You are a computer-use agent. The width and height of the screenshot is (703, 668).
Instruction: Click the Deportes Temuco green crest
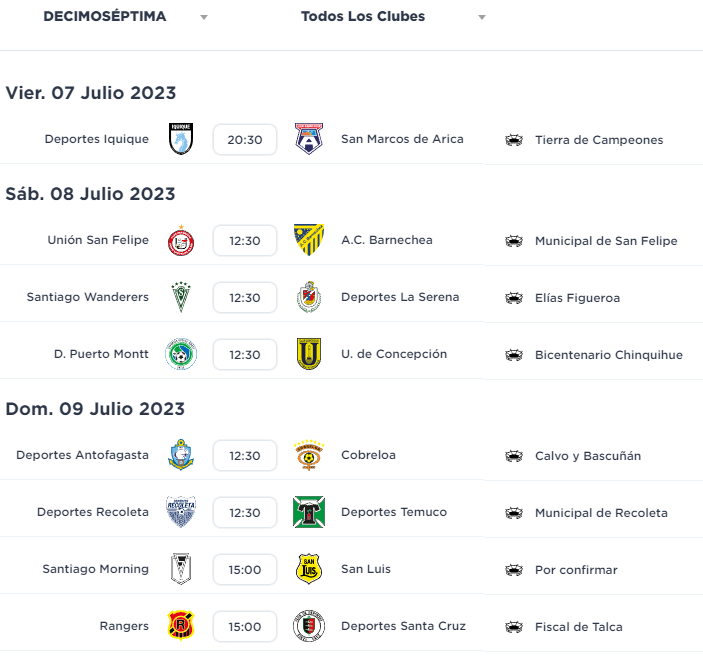(309, 512)
